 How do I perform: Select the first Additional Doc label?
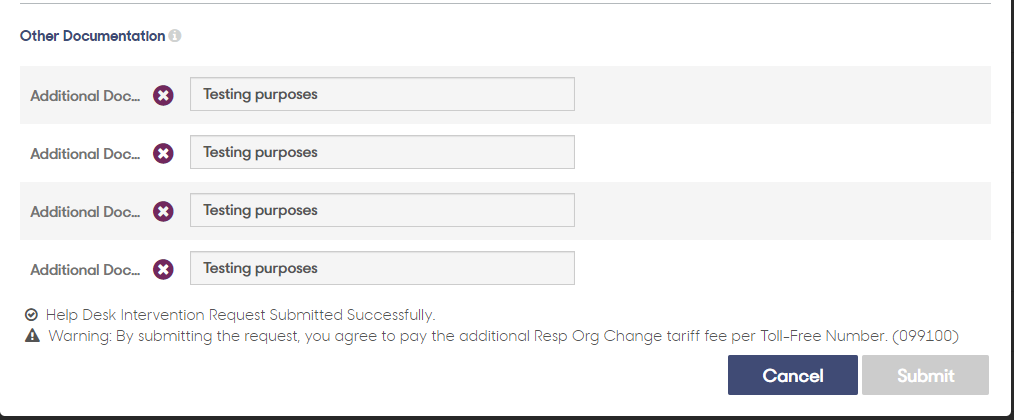(85, 96)
